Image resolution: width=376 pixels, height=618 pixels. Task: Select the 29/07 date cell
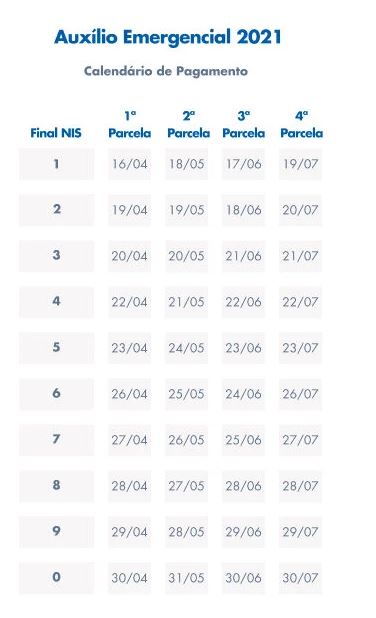tap(300, 532)
